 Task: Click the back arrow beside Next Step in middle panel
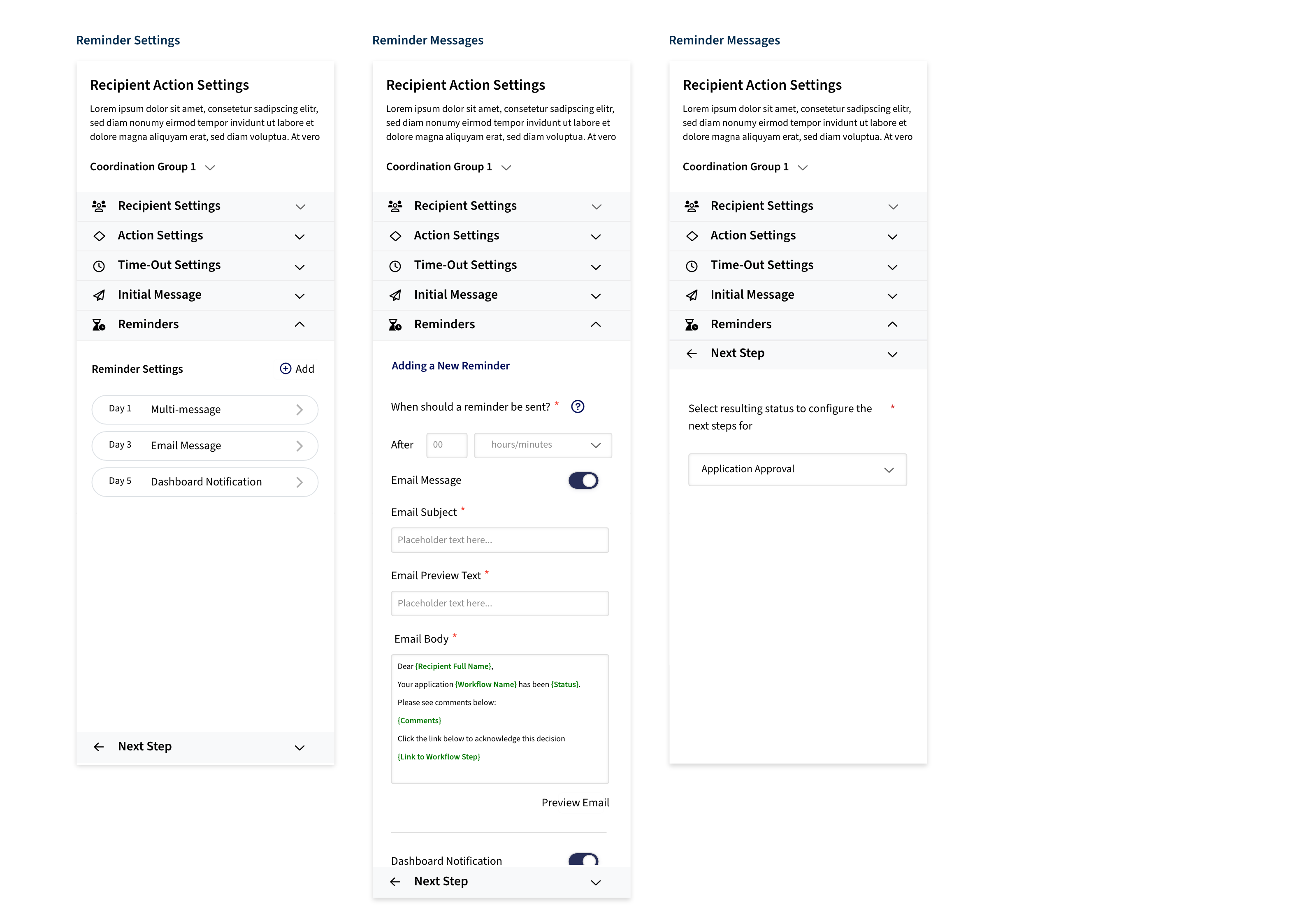[395, 882]
